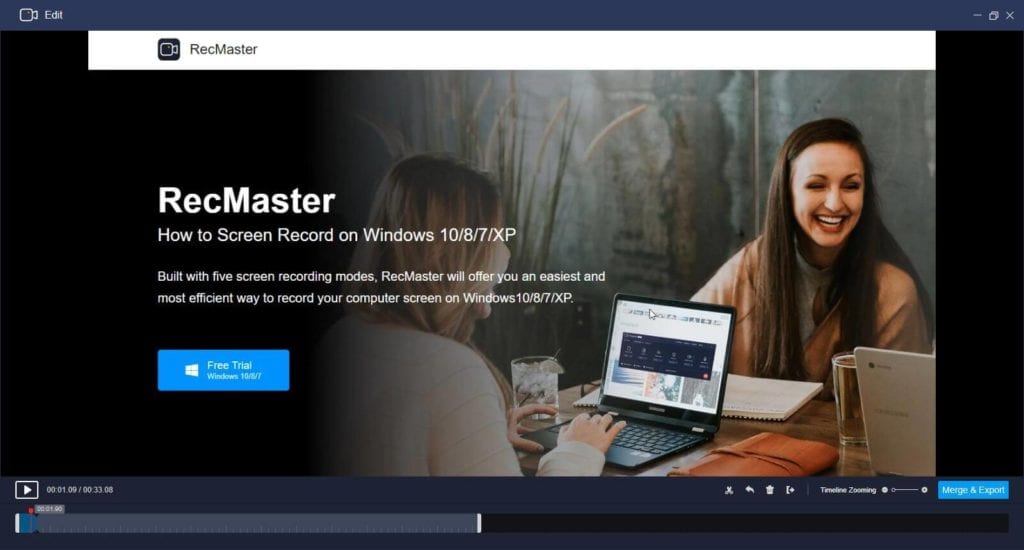Click the Edit camera icon in title bar
This screenshot has width=1024, height=550.
tap(28, 15)
